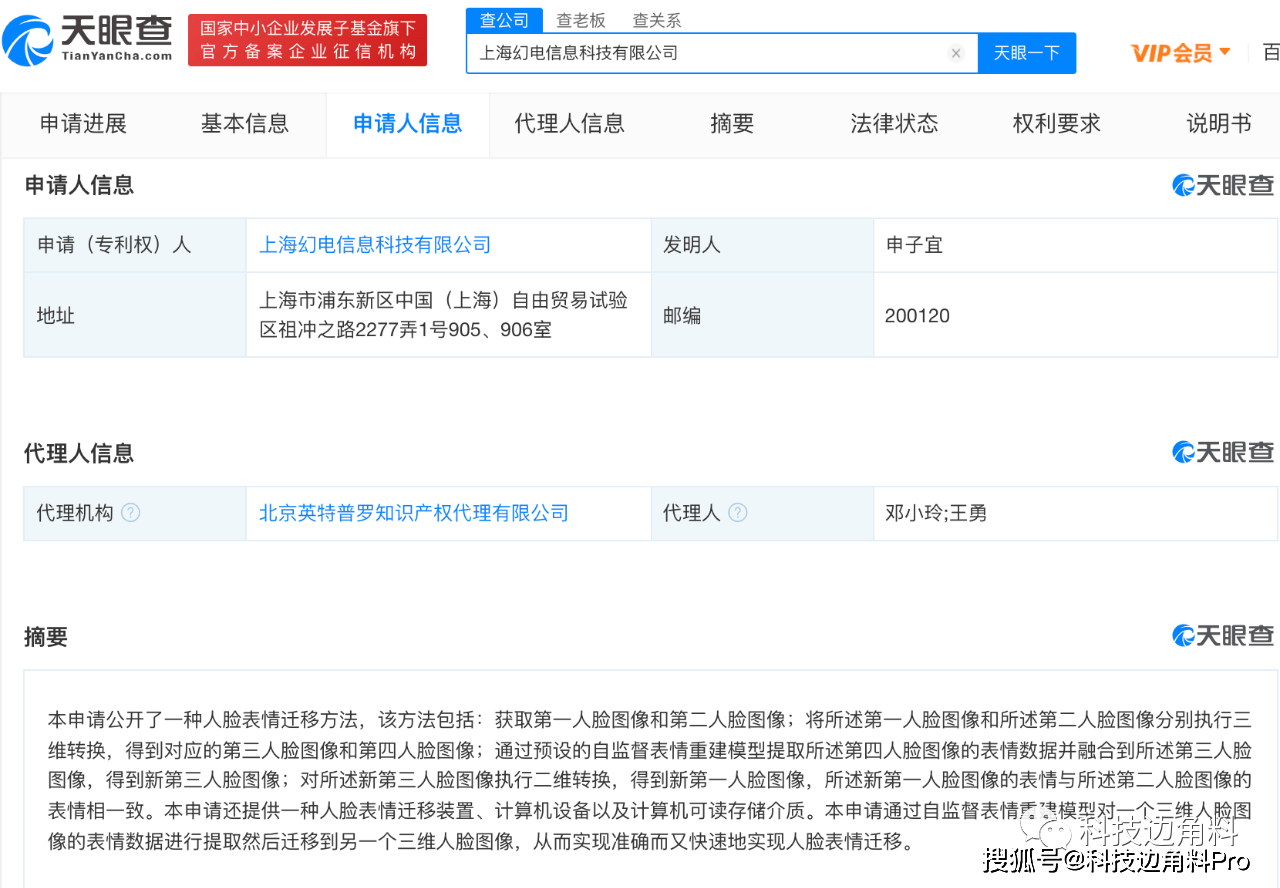Open the 基本信息 tab
The height and width of the screenshot is (888, 1280).
point(245,124)
